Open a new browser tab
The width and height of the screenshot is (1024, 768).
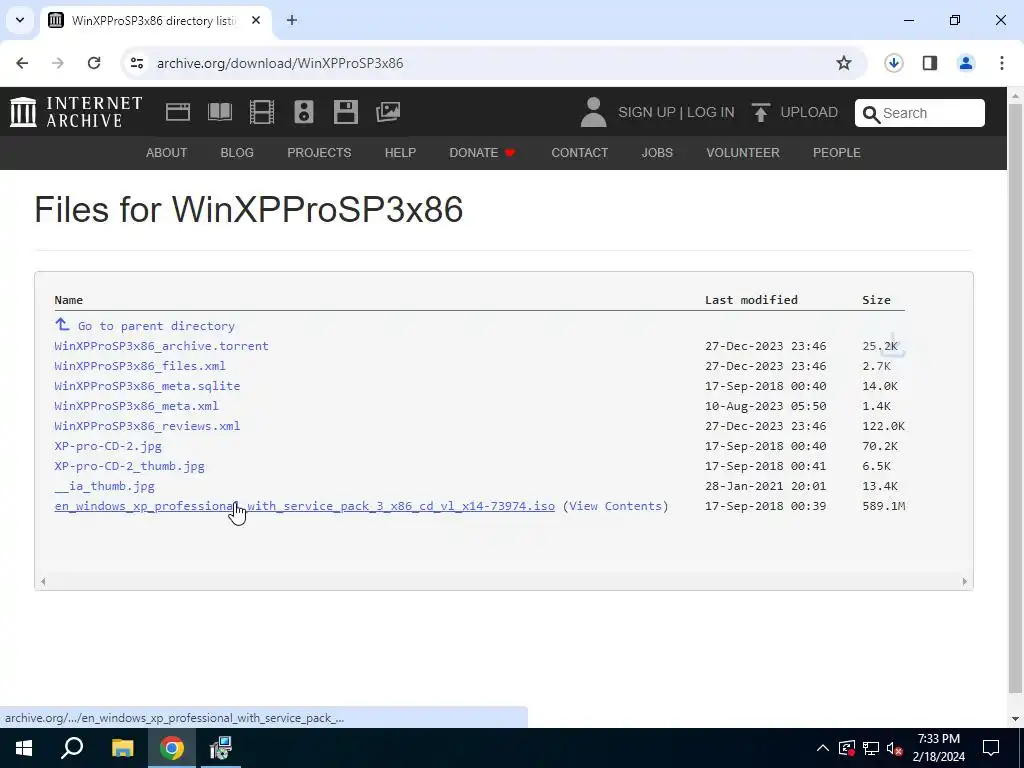(x=292, y=20)
